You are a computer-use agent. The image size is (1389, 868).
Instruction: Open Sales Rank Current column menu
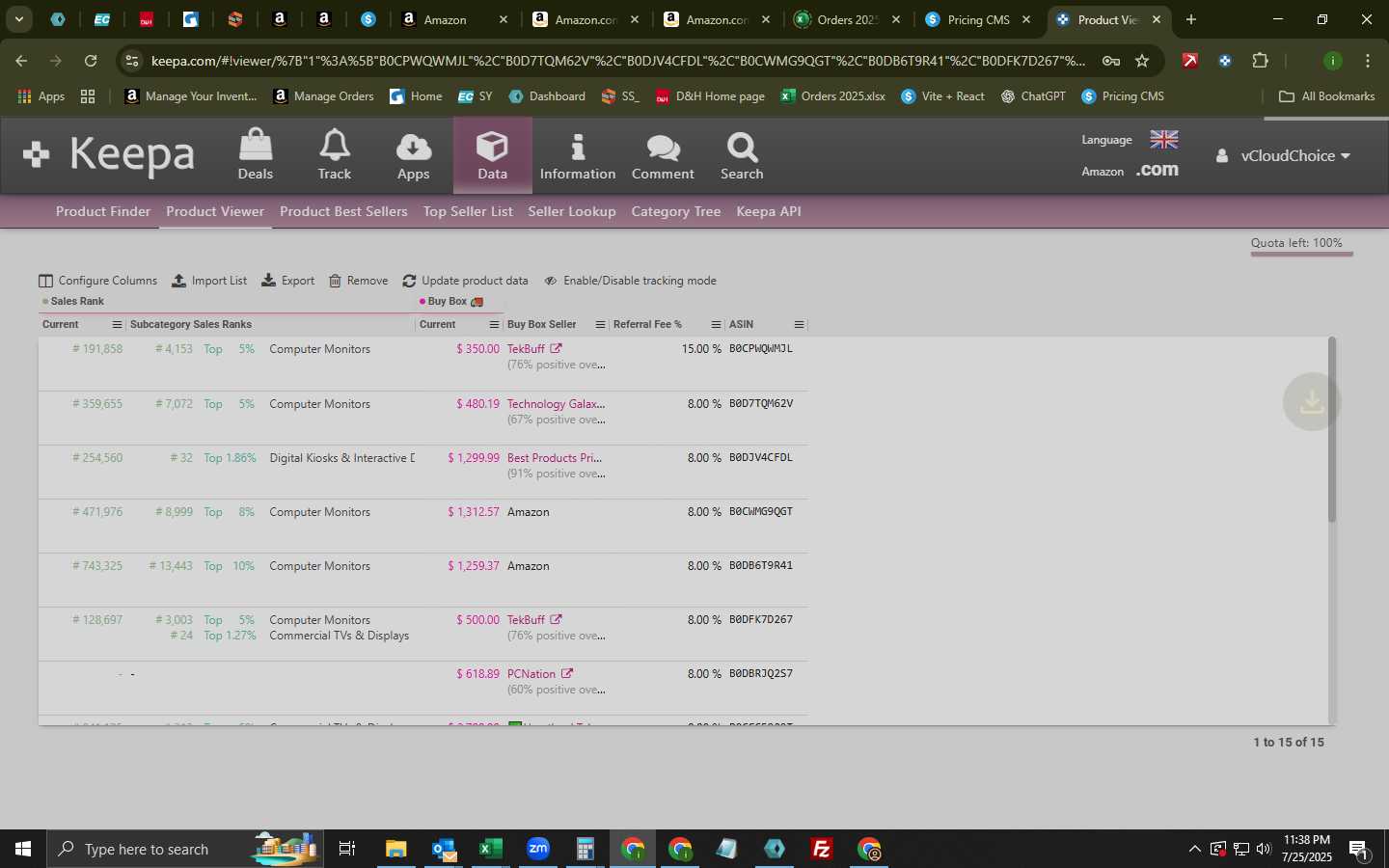(x=118, y=325)
